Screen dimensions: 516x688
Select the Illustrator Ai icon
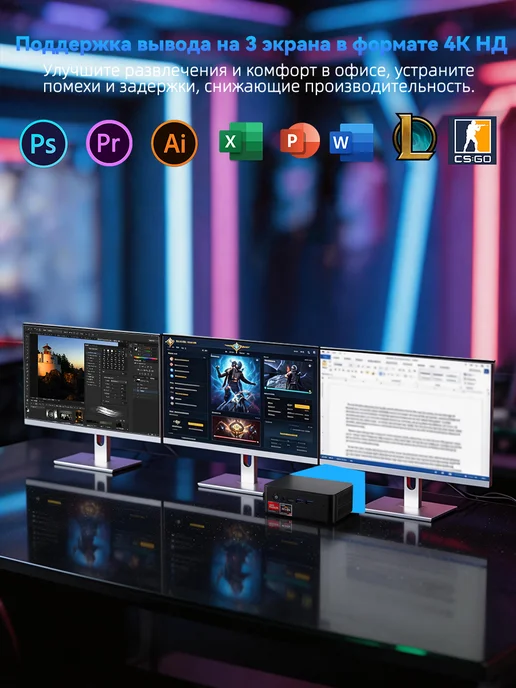174,143
